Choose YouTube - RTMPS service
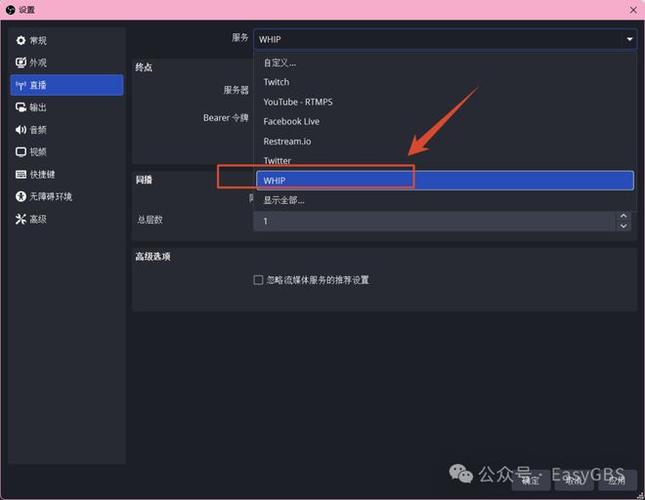The image size is (645, 500). (x=445, y=102)
